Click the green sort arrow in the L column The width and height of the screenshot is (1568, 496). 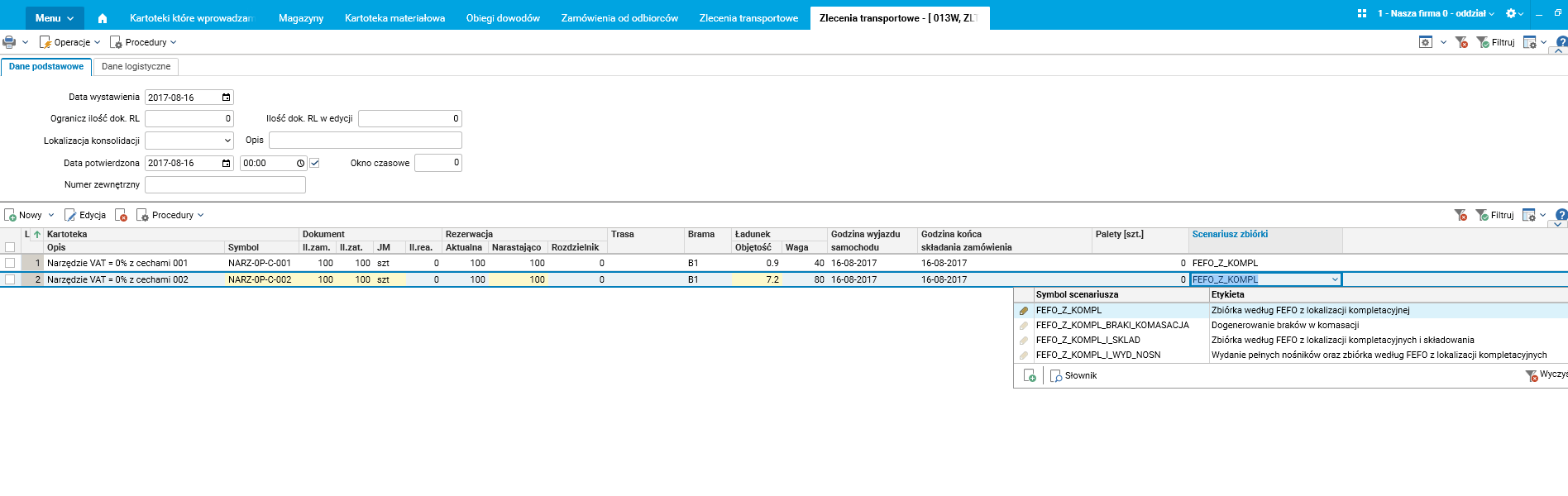pyautogui.click(x=37, y=235)
